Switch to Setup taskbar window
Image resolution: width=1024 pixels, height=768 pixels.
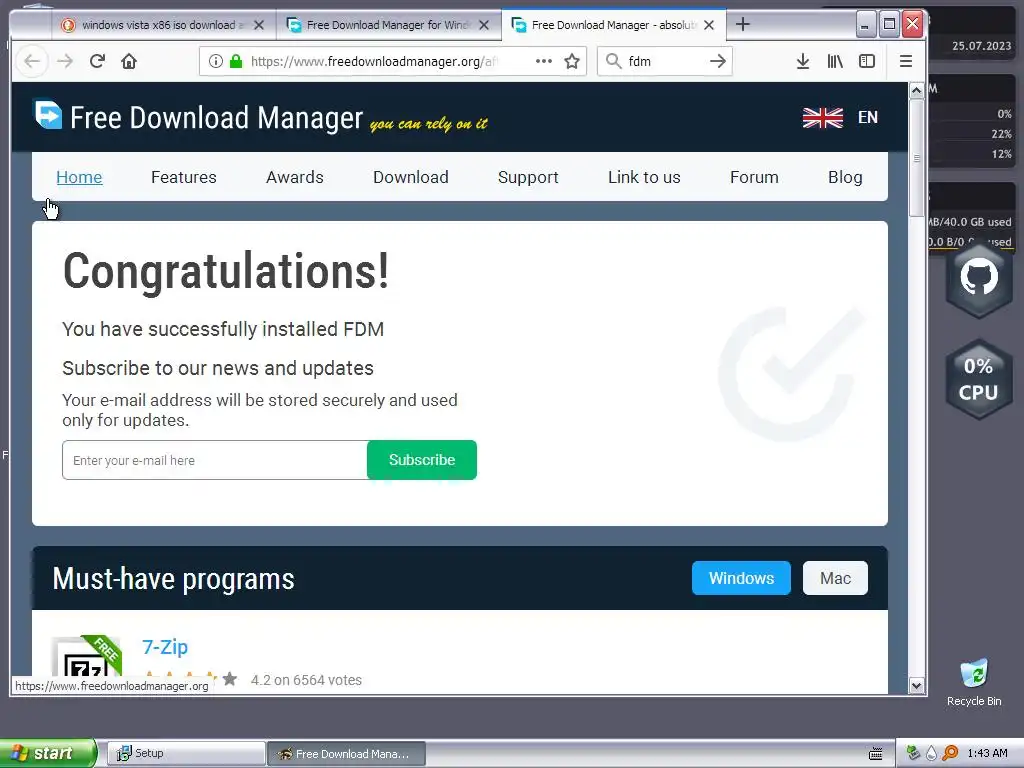click(186, 754)
